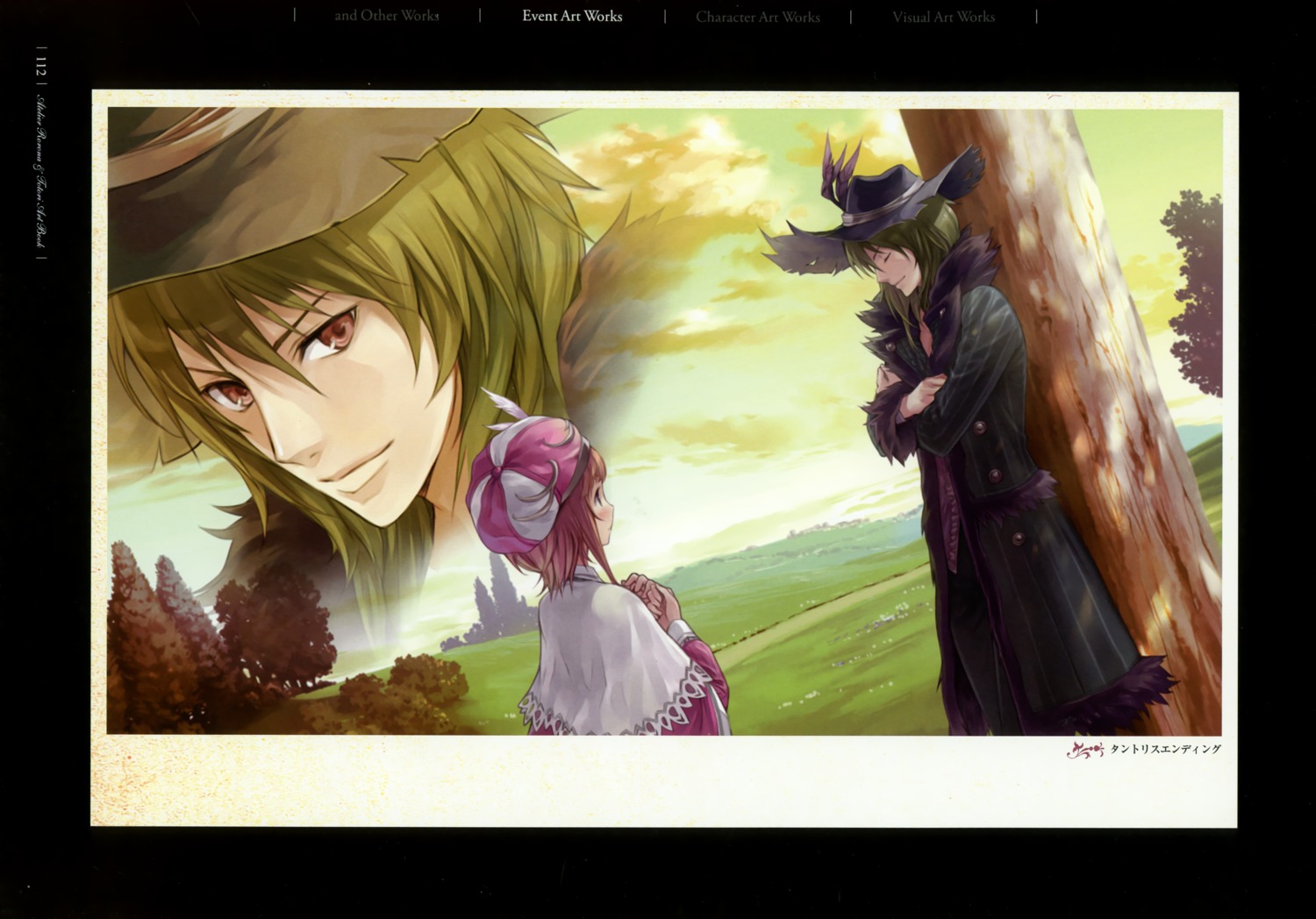Open the 'and Other Works' section

click(x=387, y=16)
